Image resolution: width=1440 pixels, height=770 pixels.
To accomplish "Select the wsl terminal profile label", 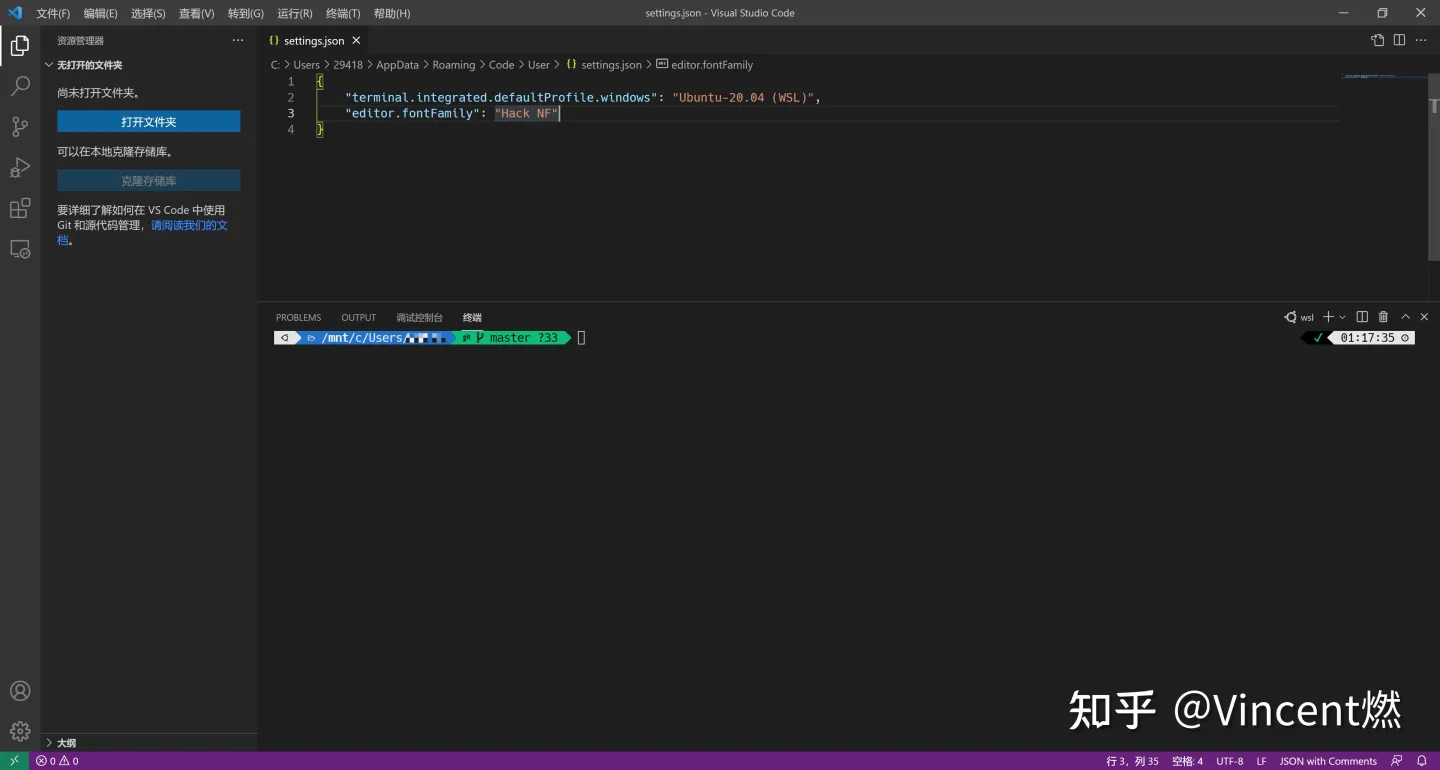I will 1299,317.
